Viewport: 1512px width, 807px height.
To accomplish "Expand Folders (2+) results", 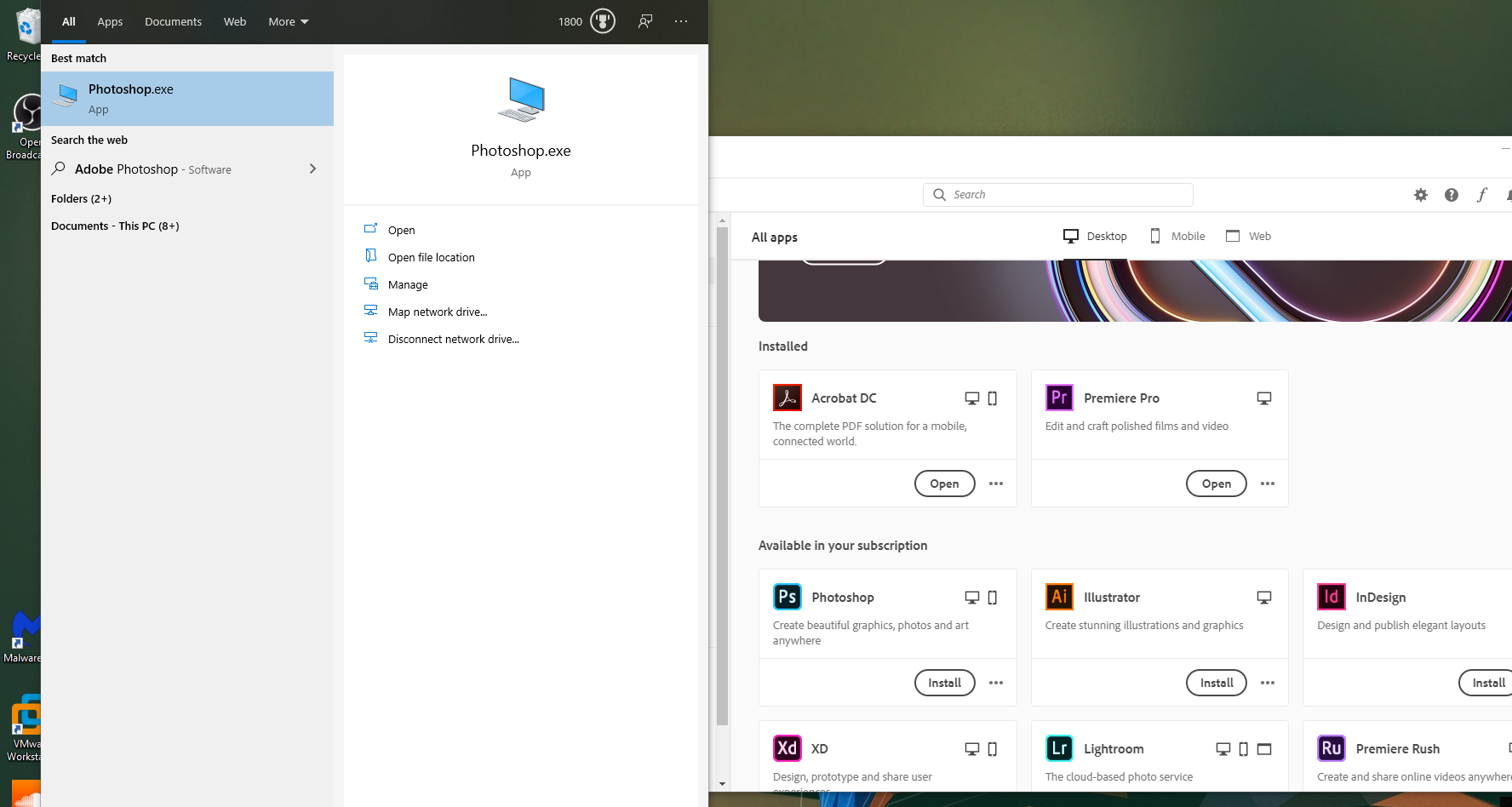I will (81, 198).
